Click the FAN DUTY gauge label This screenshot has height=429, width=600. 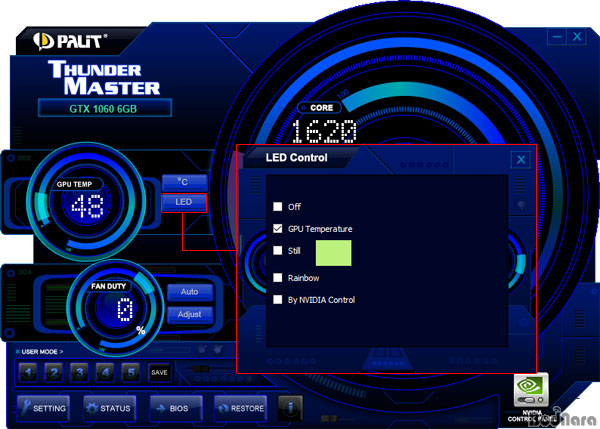tap(108, 286)
